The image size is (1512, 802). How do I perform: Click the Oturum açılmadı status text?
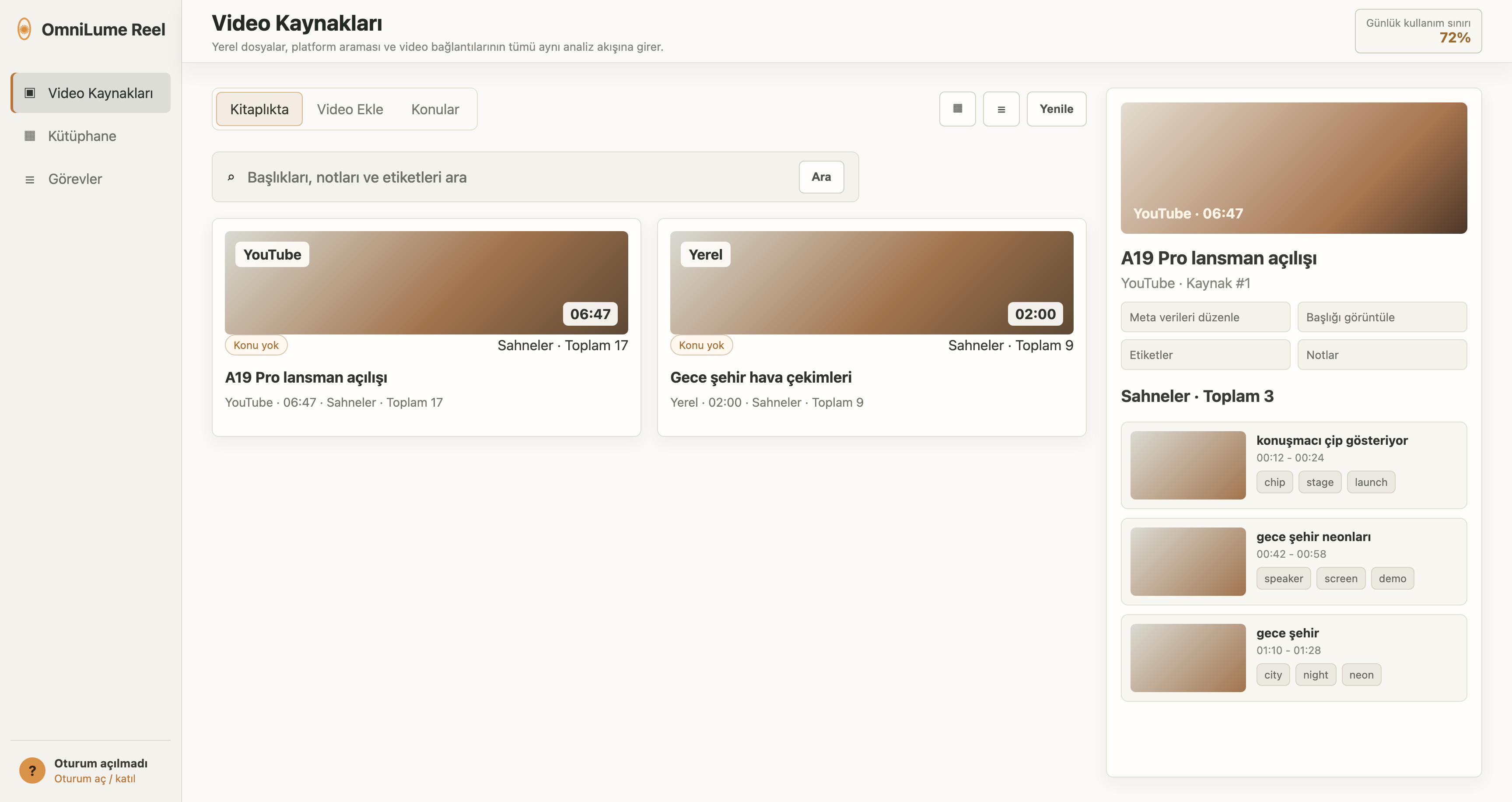click(x=101, y=763)
